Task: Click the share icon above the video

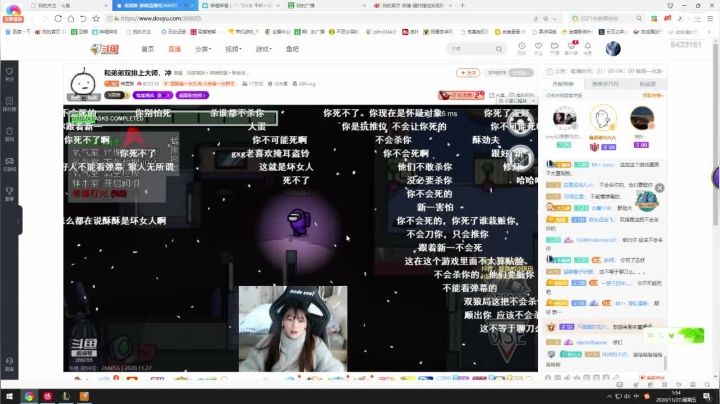Action: (x=492, y=95)
